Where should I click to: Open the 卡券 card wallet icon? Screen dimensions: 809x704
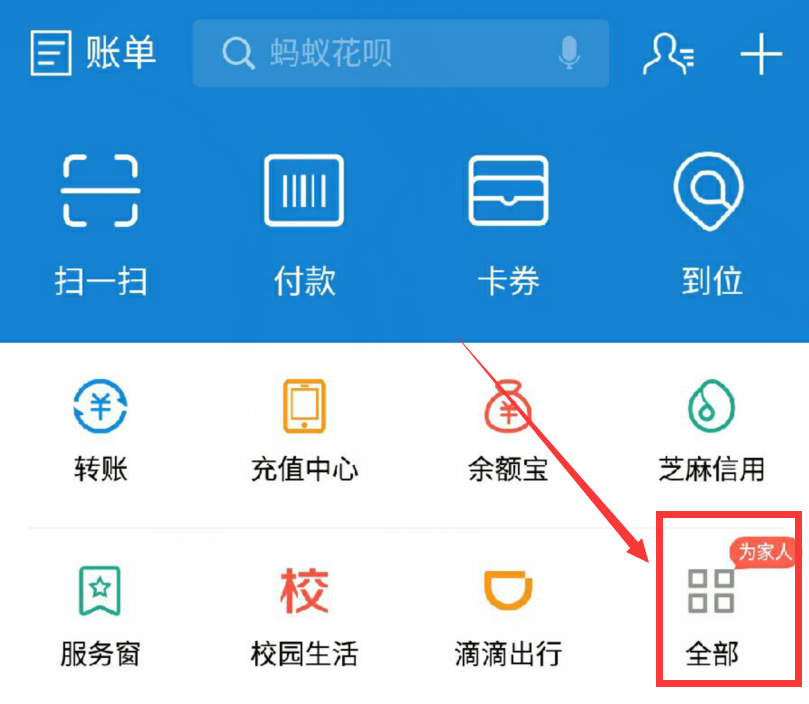[508, 190]
